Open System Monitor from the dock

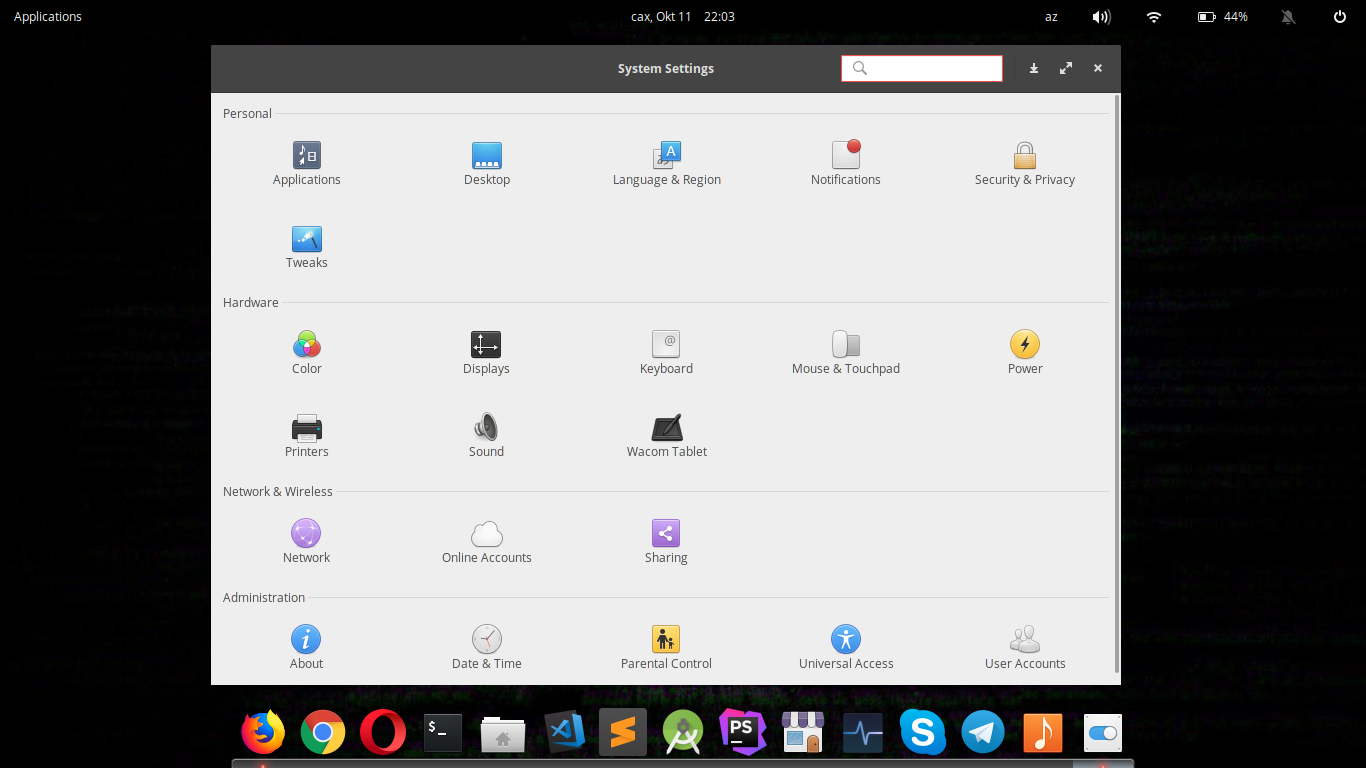pos(862,733)
